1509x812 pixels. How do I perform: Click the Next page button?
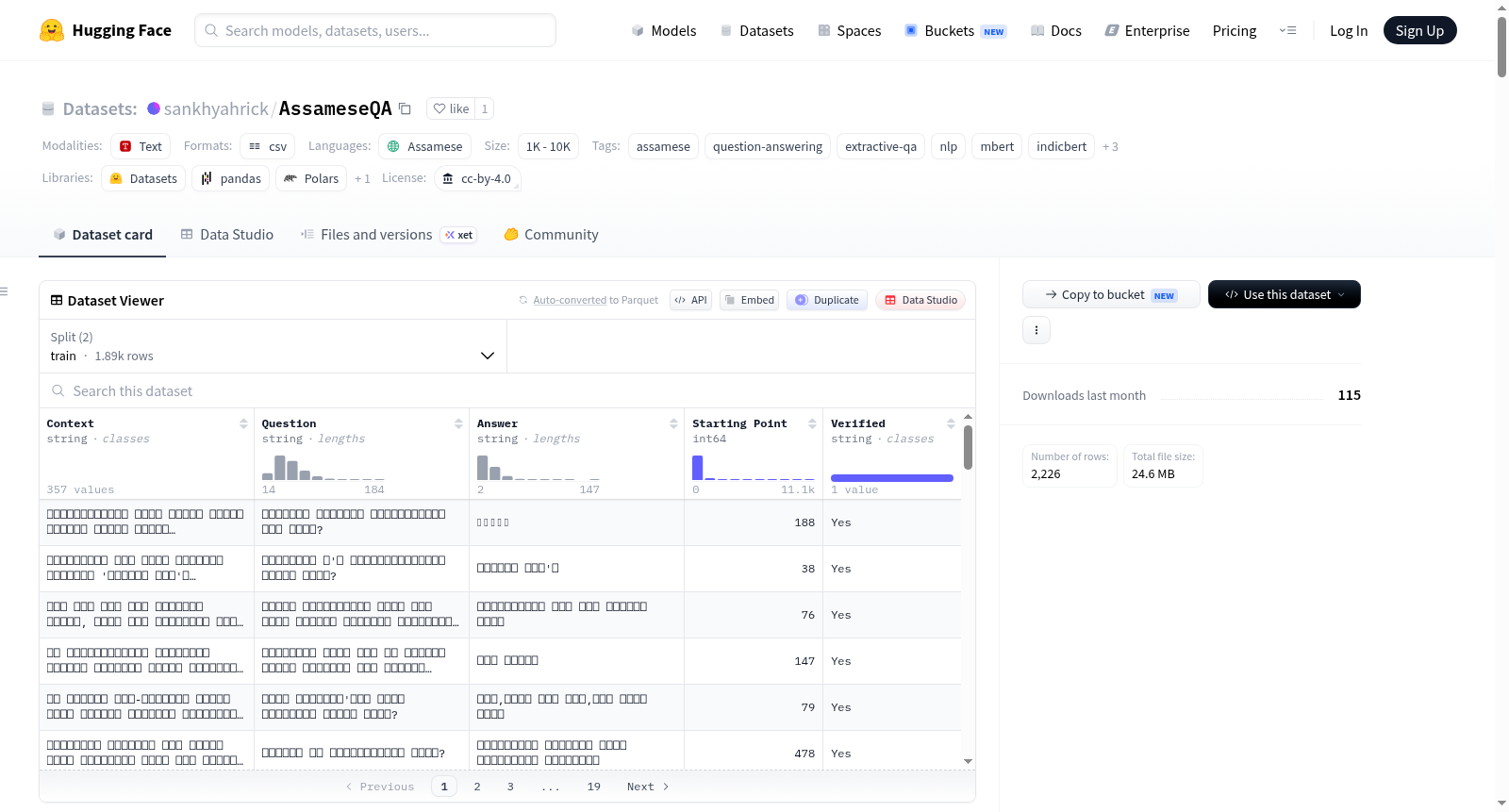(x=648, y=787)
